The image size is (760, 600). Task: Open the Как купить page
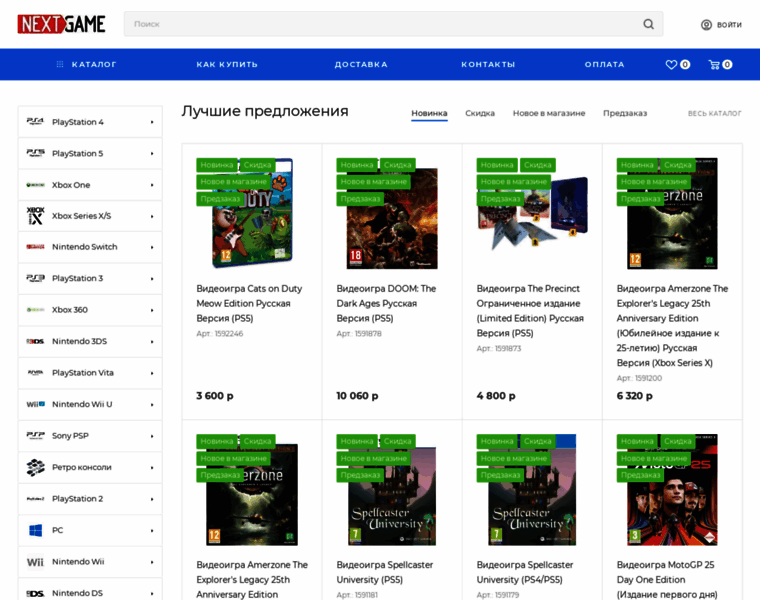pyautogui.click(x=227, y=64)
